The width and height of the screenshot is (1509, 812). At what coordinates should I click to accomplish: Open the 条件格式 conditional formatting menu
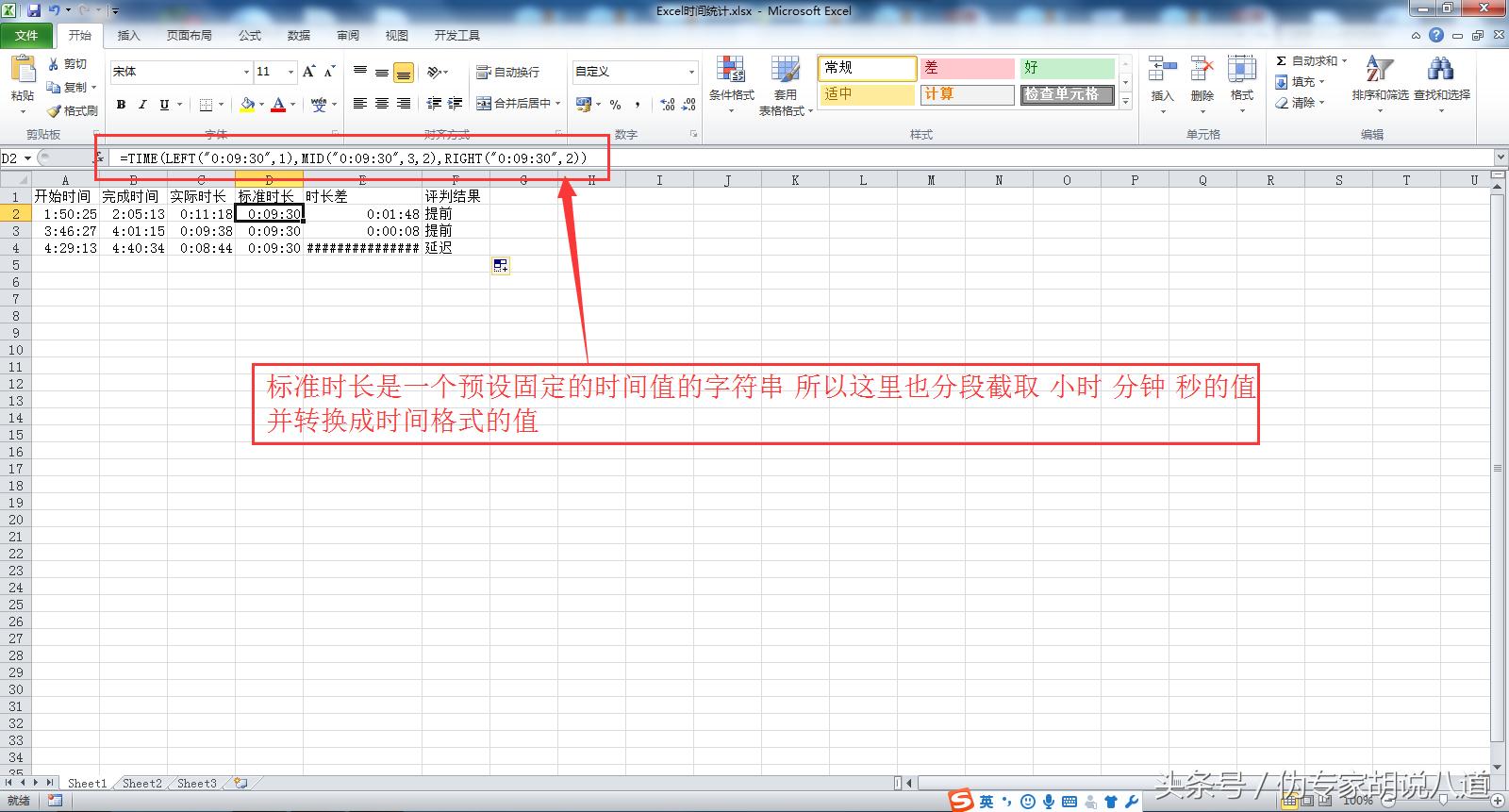point(731,85)
